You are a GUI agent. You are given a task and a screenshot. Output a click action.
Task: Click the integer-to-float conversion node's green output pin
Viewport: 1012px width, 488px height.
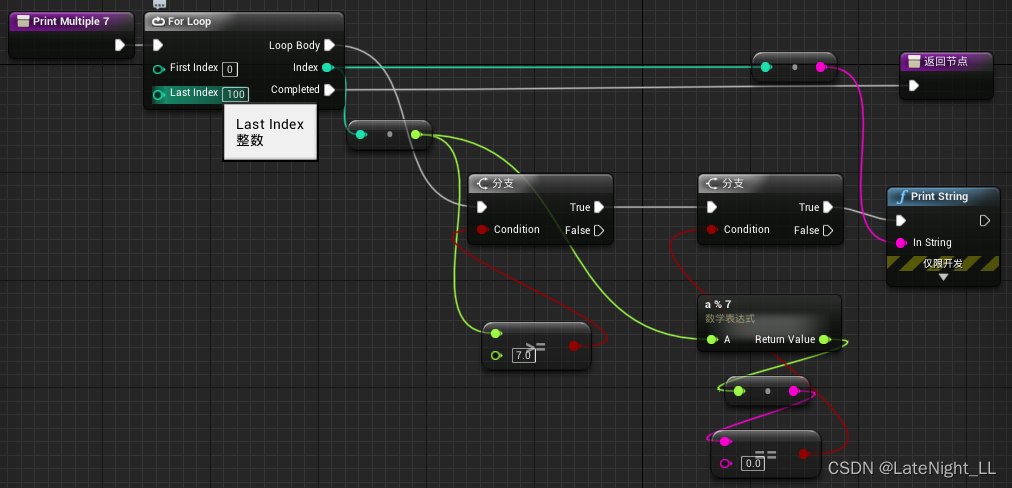(416, 134)
